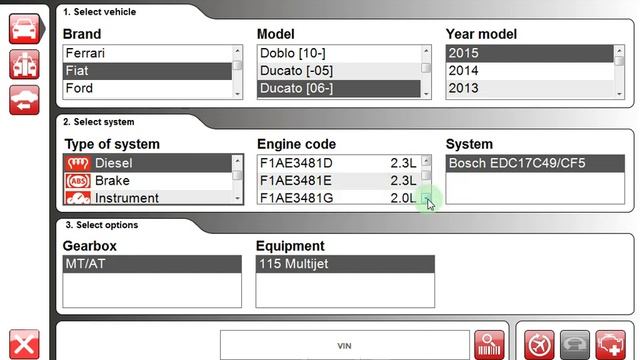Screen dimensions: 640x360
Task: Open the flight recorder icon
Action: click(x=539, y=345)
